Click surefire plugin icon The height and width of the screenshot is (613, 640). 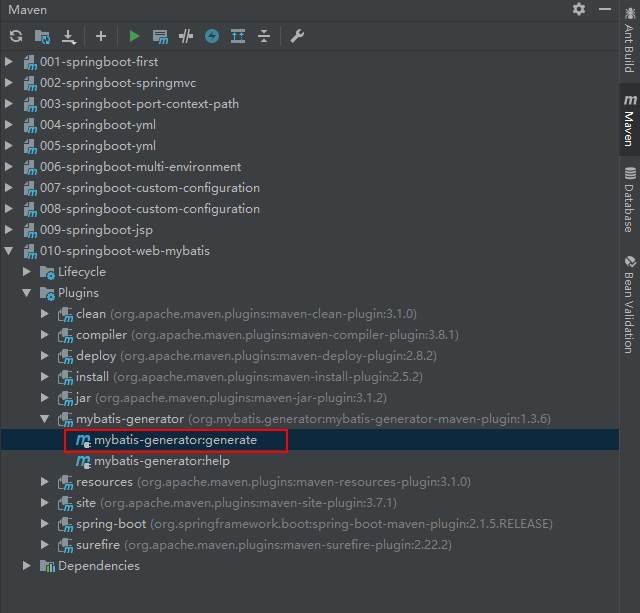(65, 545)
